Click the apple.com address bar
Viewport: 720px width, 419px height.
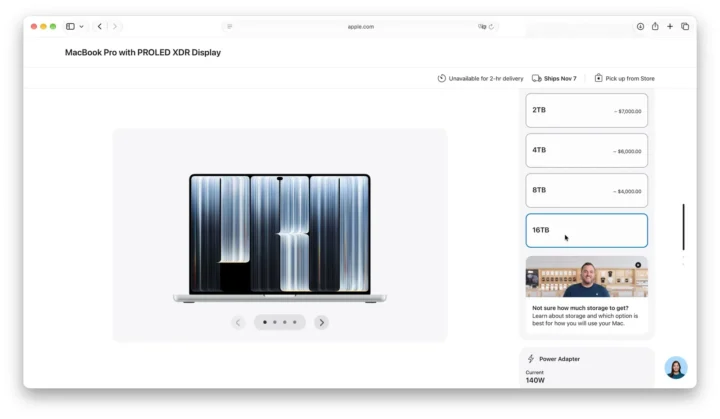(360, 27)
